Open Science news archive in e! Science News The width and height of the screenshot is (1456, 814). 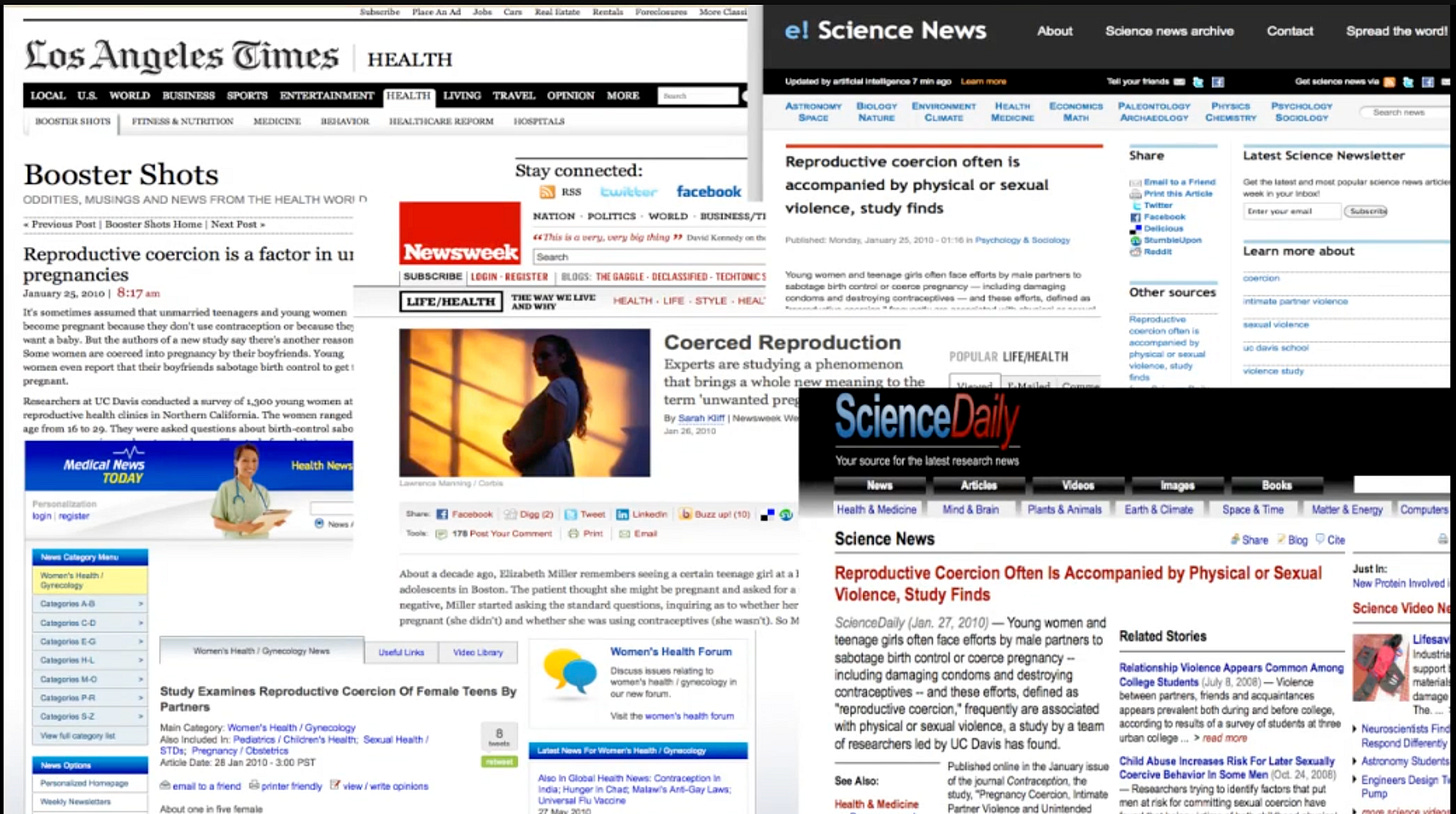pyautogui.click(x=1169, y=31)
